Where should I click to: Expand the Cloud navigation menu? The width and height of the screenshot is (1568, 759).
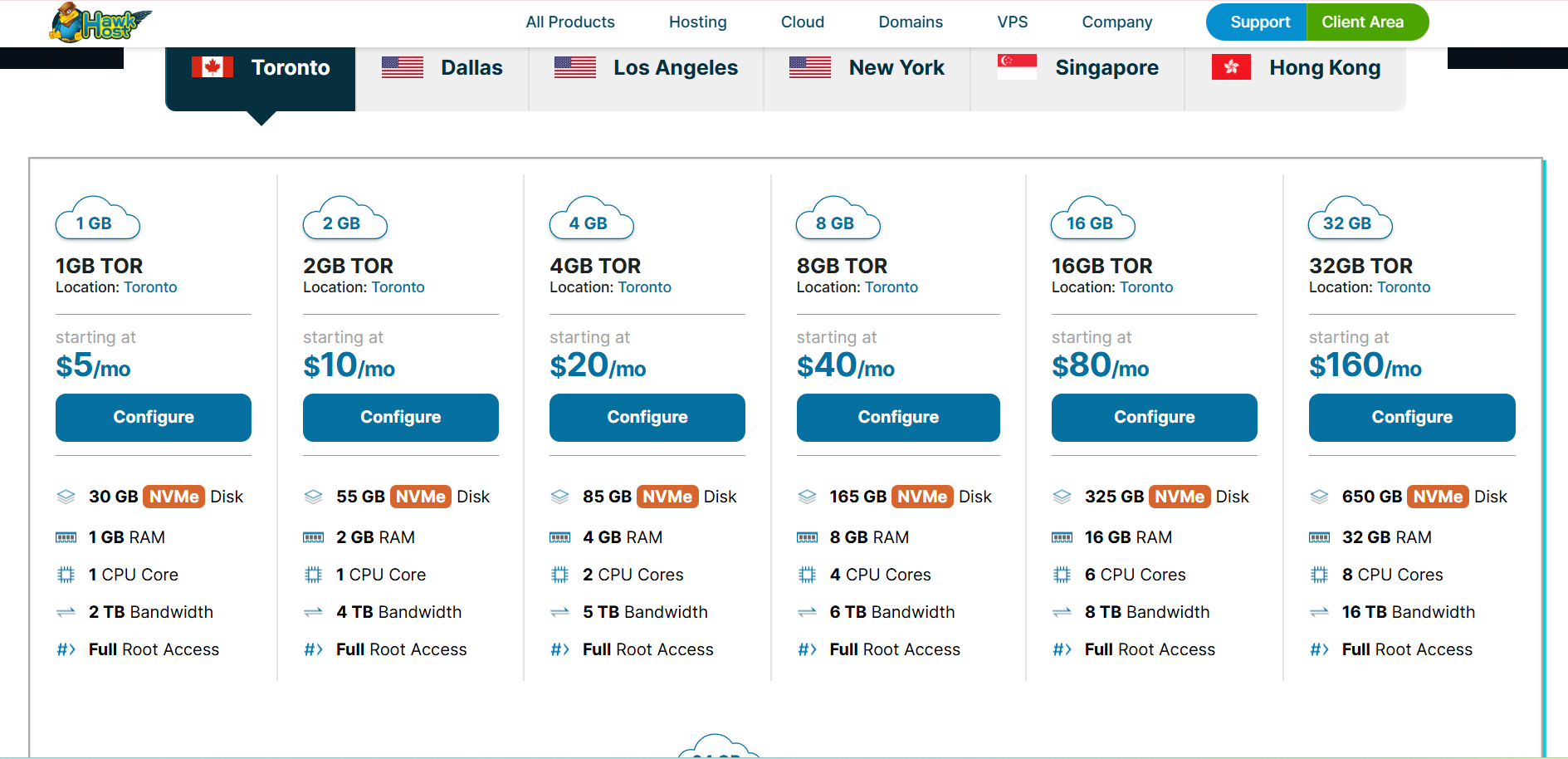click(802, 22)
